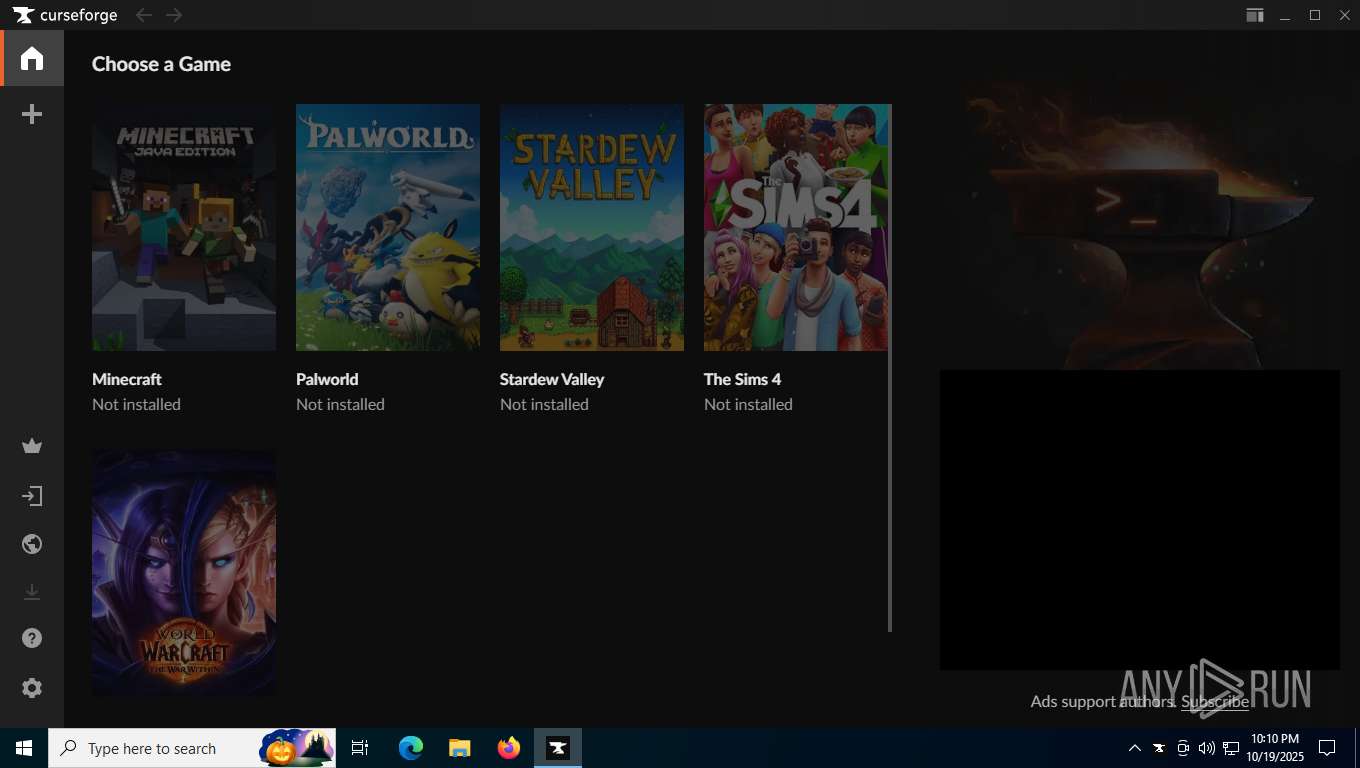
Task: Go back with the left arrow
Action: [x=144, y=15]
